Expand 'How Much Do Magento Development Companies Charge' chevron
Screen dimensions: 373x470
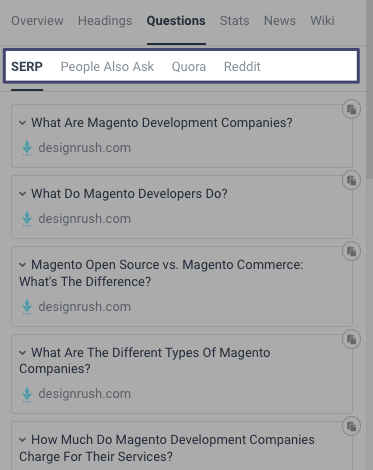tap(23, 440)
